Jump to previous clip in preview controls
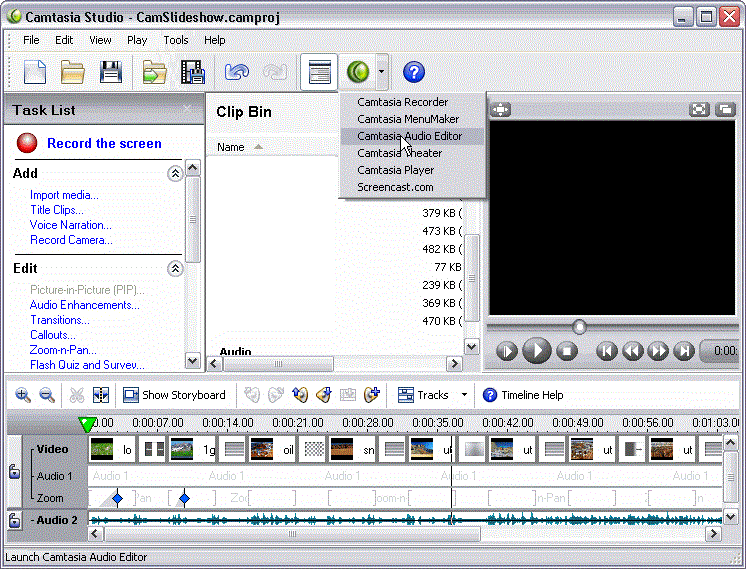Image resolution: width=746 pixels, height=569 pixels. pos(607,352)
